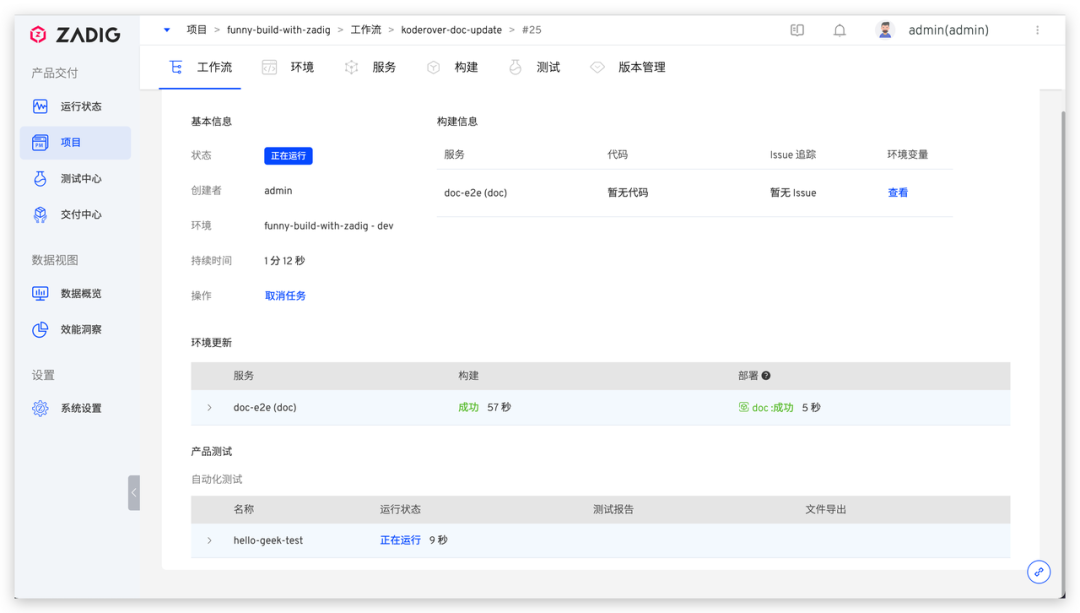This screenshot has height=613, width=1080.
Task: Click the floating link icon button
Action: [1039, 572]
